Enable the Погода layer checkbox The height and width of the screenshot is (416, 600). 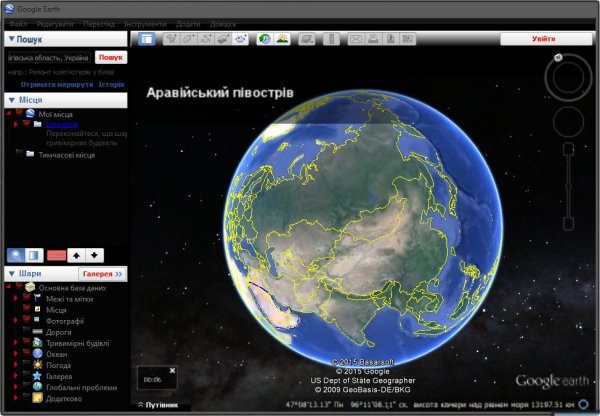26,364
